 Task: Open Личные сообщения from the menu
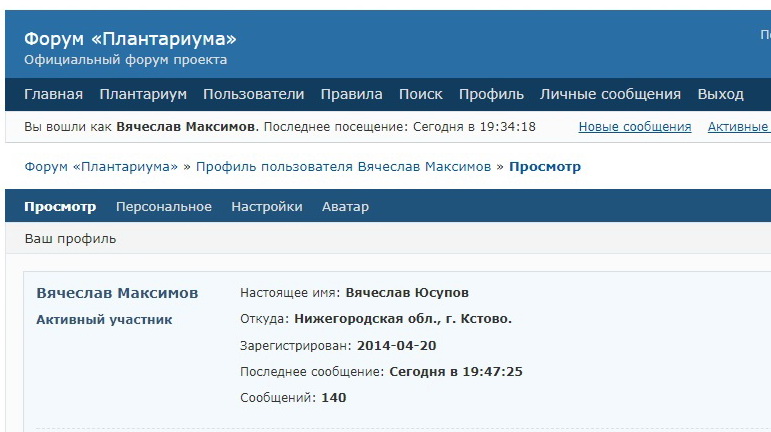coord(610,94)
